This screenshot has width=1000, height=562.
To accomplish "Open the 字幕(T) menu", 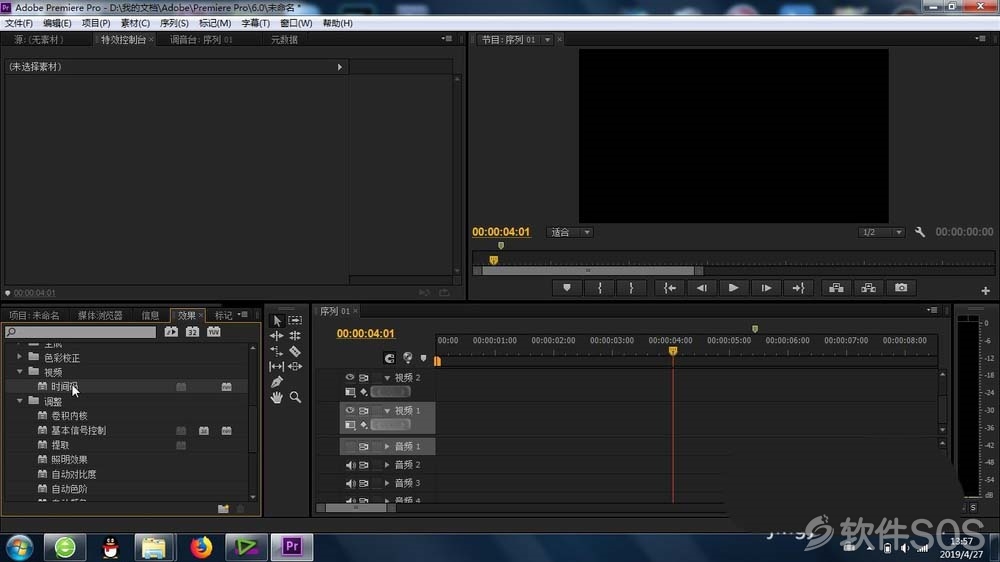I will 255,23.
